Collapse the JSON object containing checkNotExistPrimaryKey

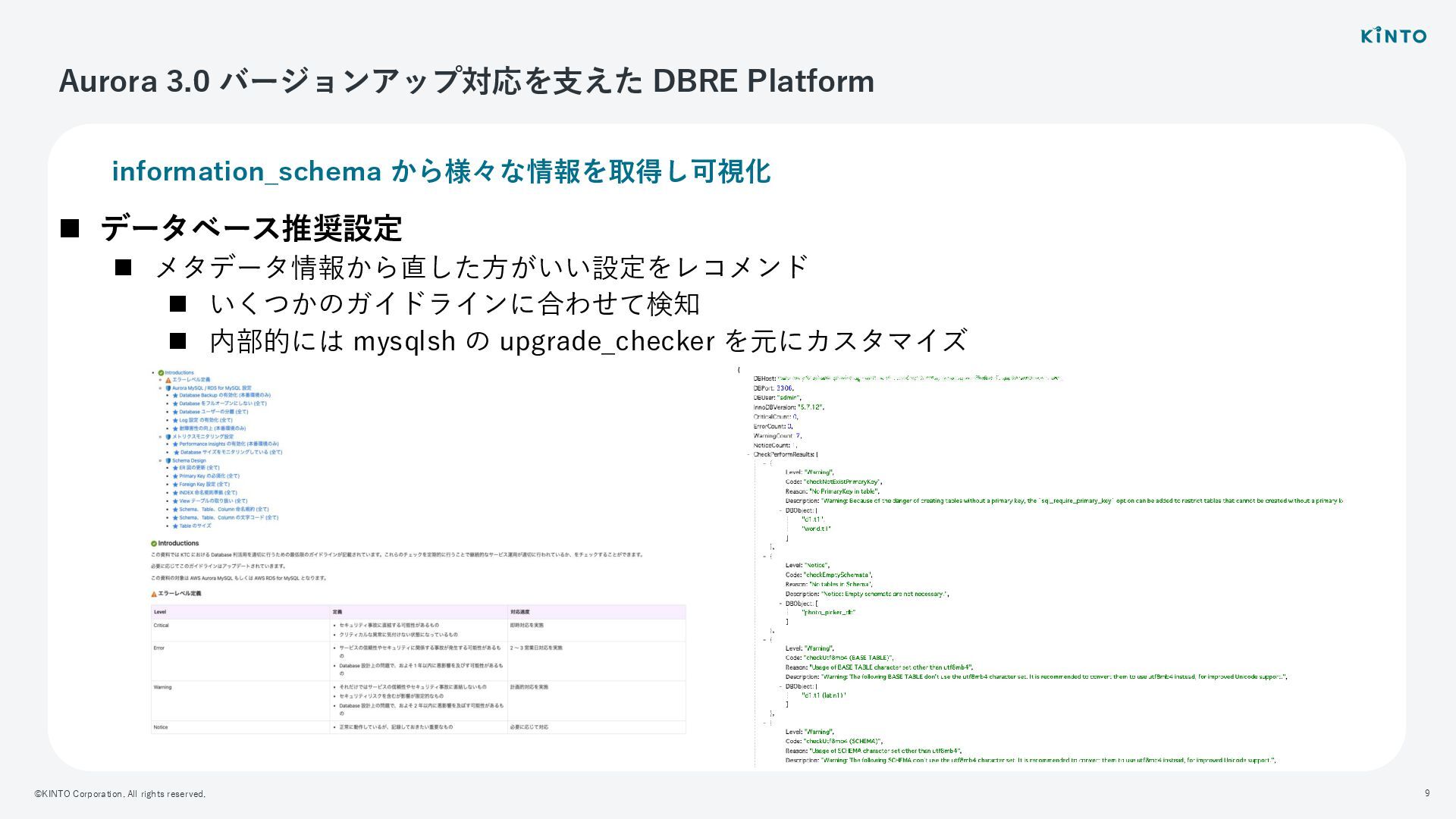[x=764, y=463]
